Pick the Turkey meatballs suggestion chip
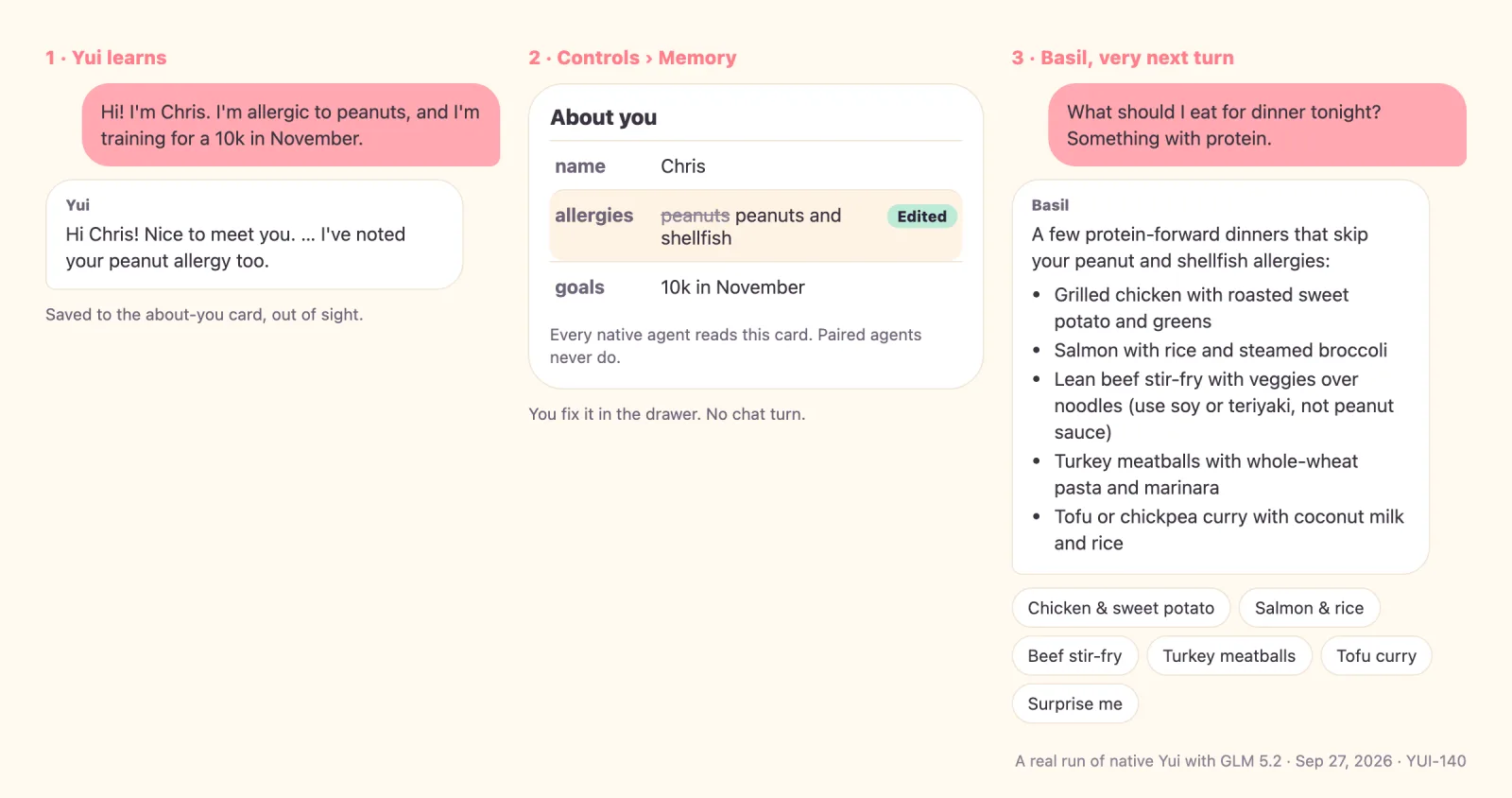1512x798 pixels. tap(1228, 656)
